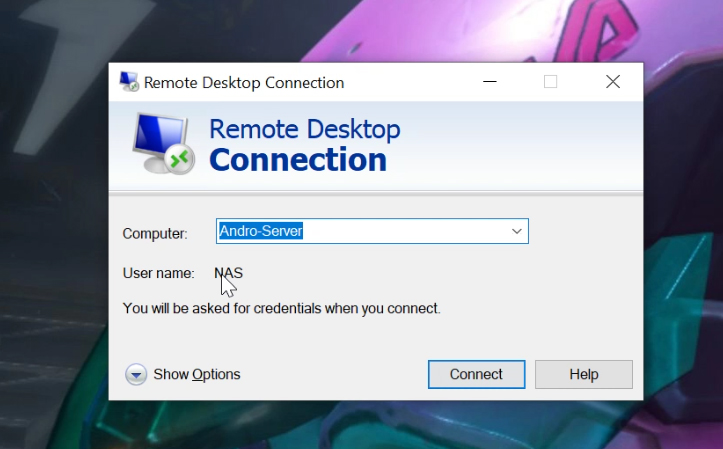The image size is (723, 449).
Task: Expand options with the Show Options arrow icon
Action: (x=136, y=374)
